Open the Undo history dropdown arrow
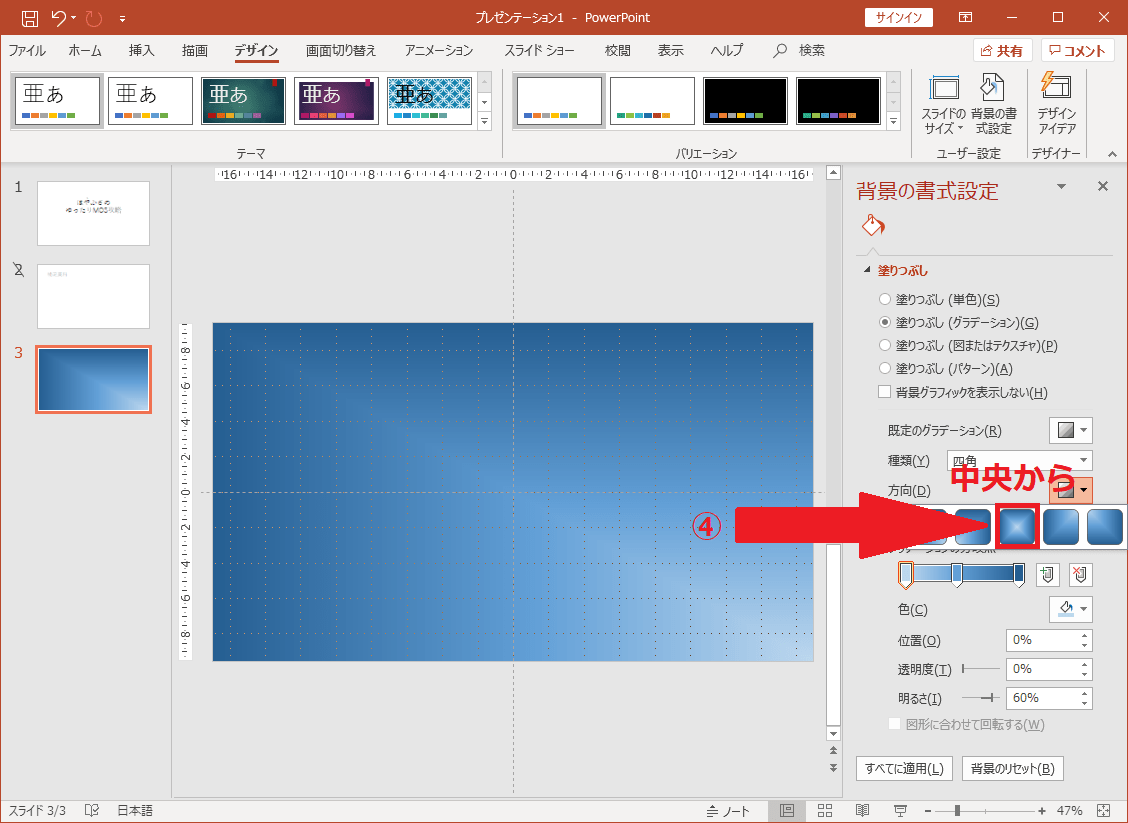 point(73,18)
